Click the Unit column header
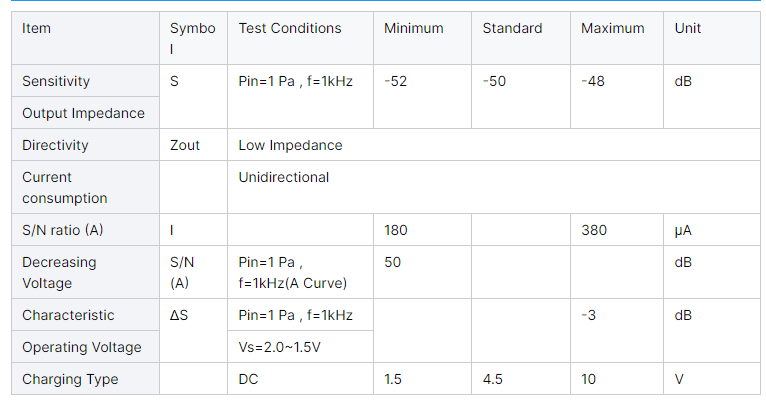766x405 pixels. [688, 28]
